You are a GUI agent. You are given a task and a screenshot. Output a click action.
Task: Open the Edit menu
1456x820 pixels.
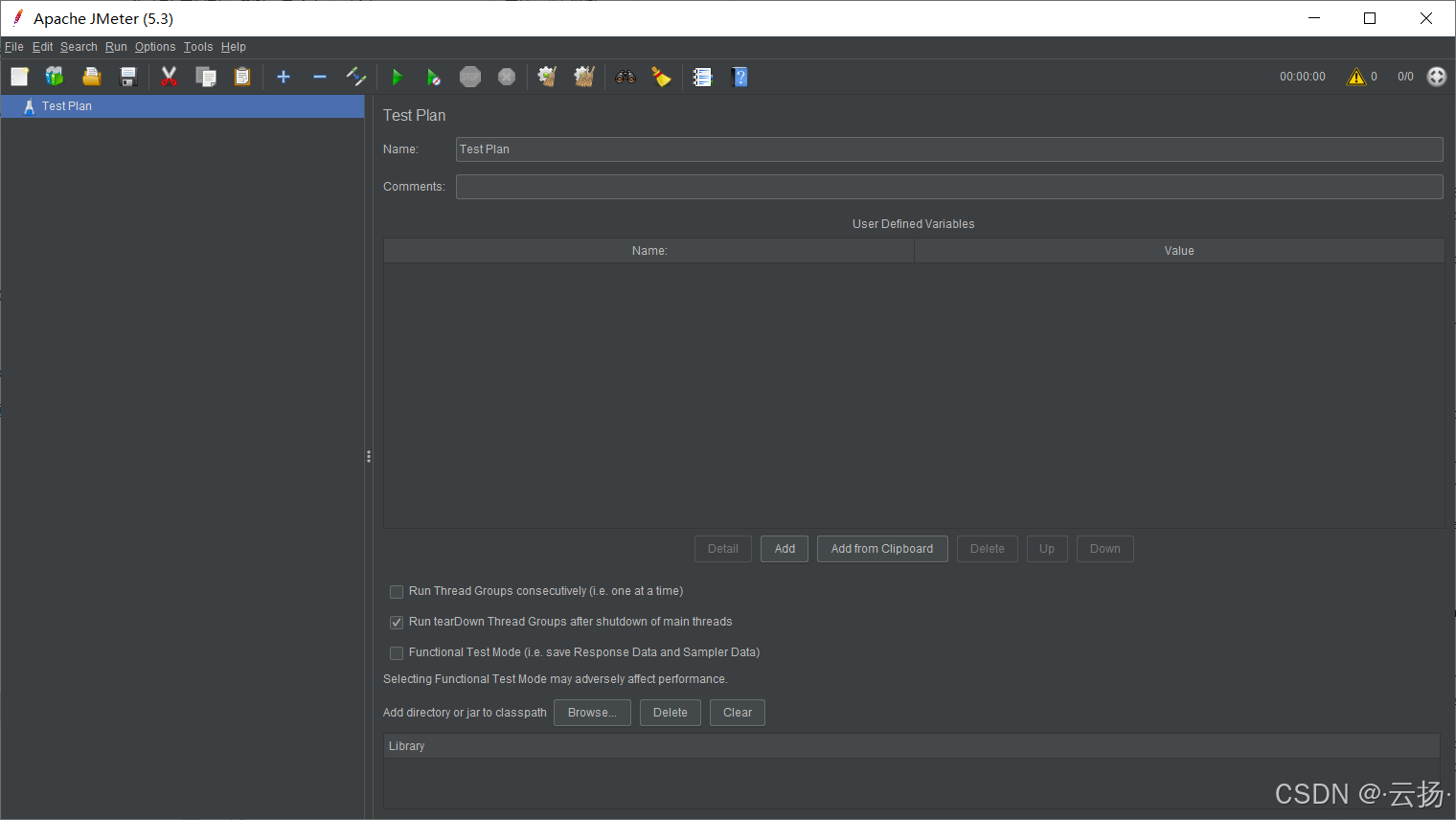[42, 47]
